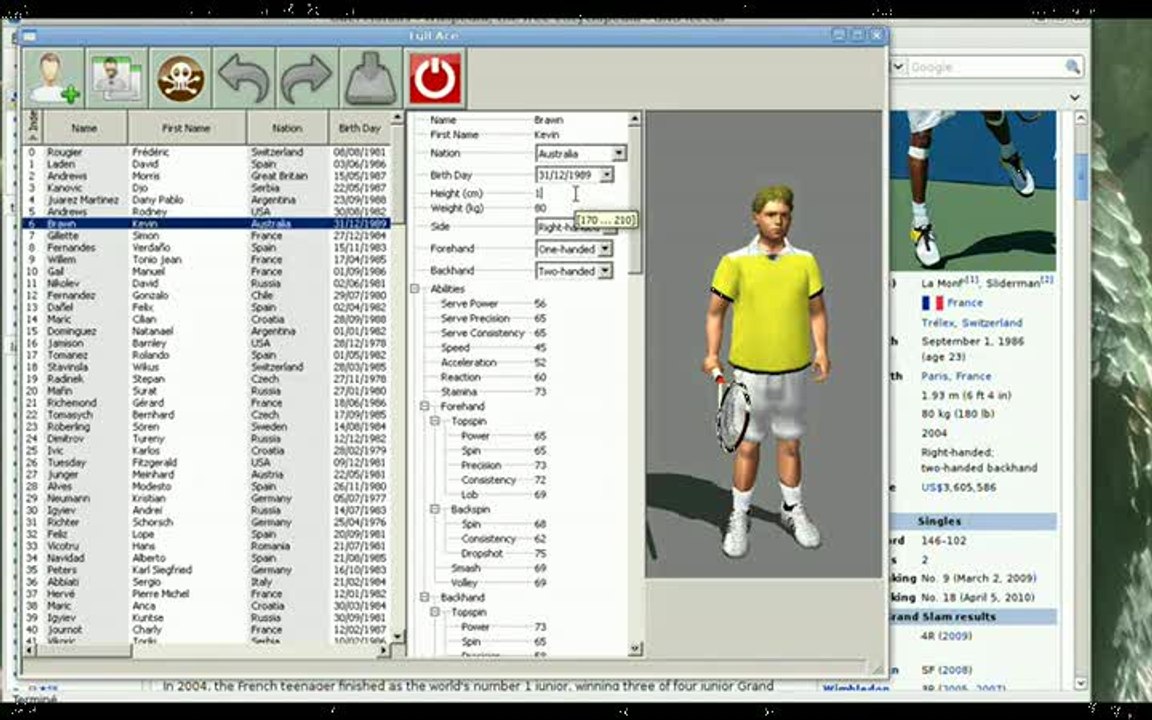Click the red power quit icon
Image resolution: width=1152 pixels, height=720 pixels.
[x=436, y=78]
